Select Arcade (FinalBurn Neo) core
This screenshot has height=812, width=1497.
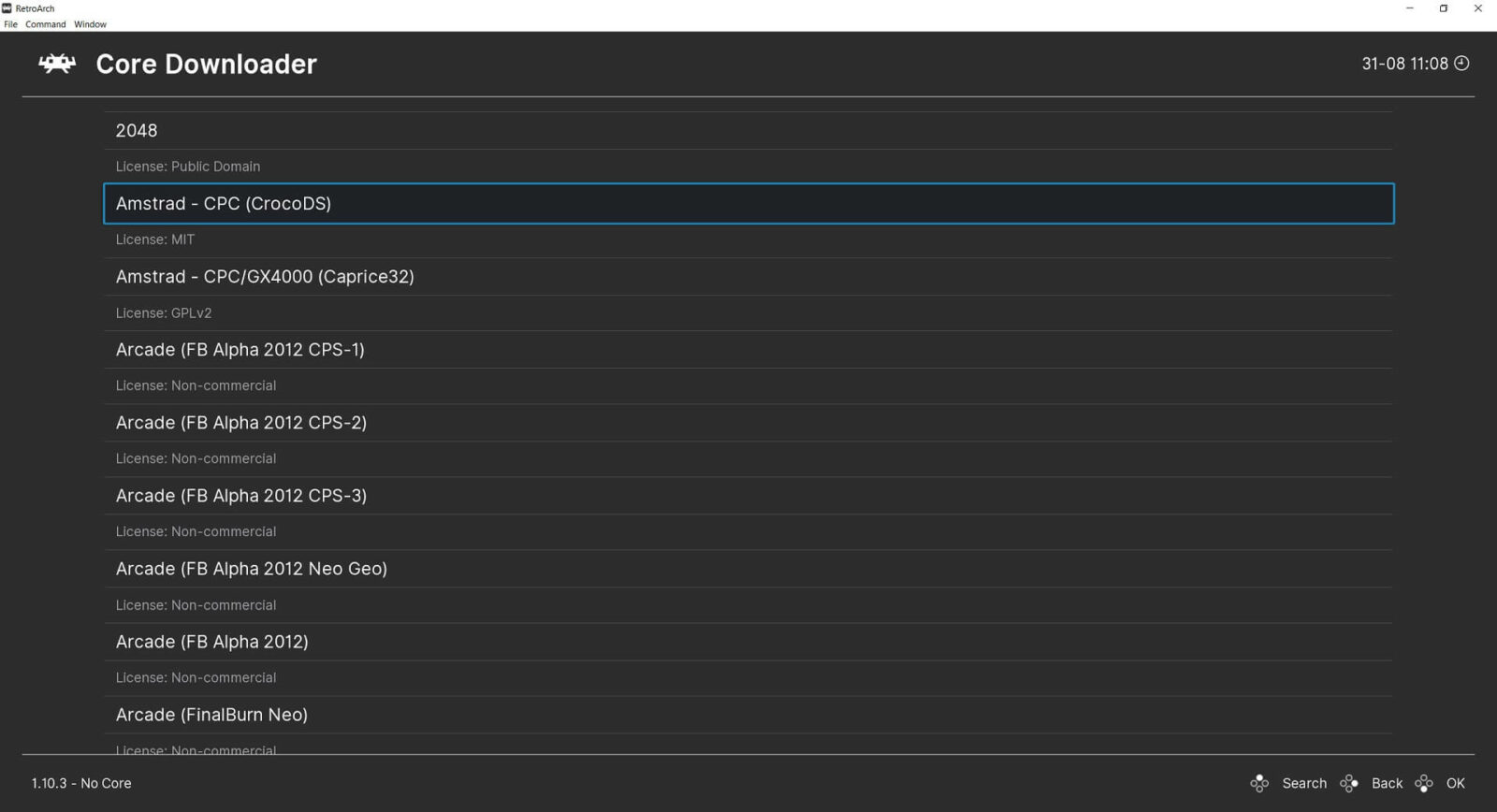pos(211,715)
